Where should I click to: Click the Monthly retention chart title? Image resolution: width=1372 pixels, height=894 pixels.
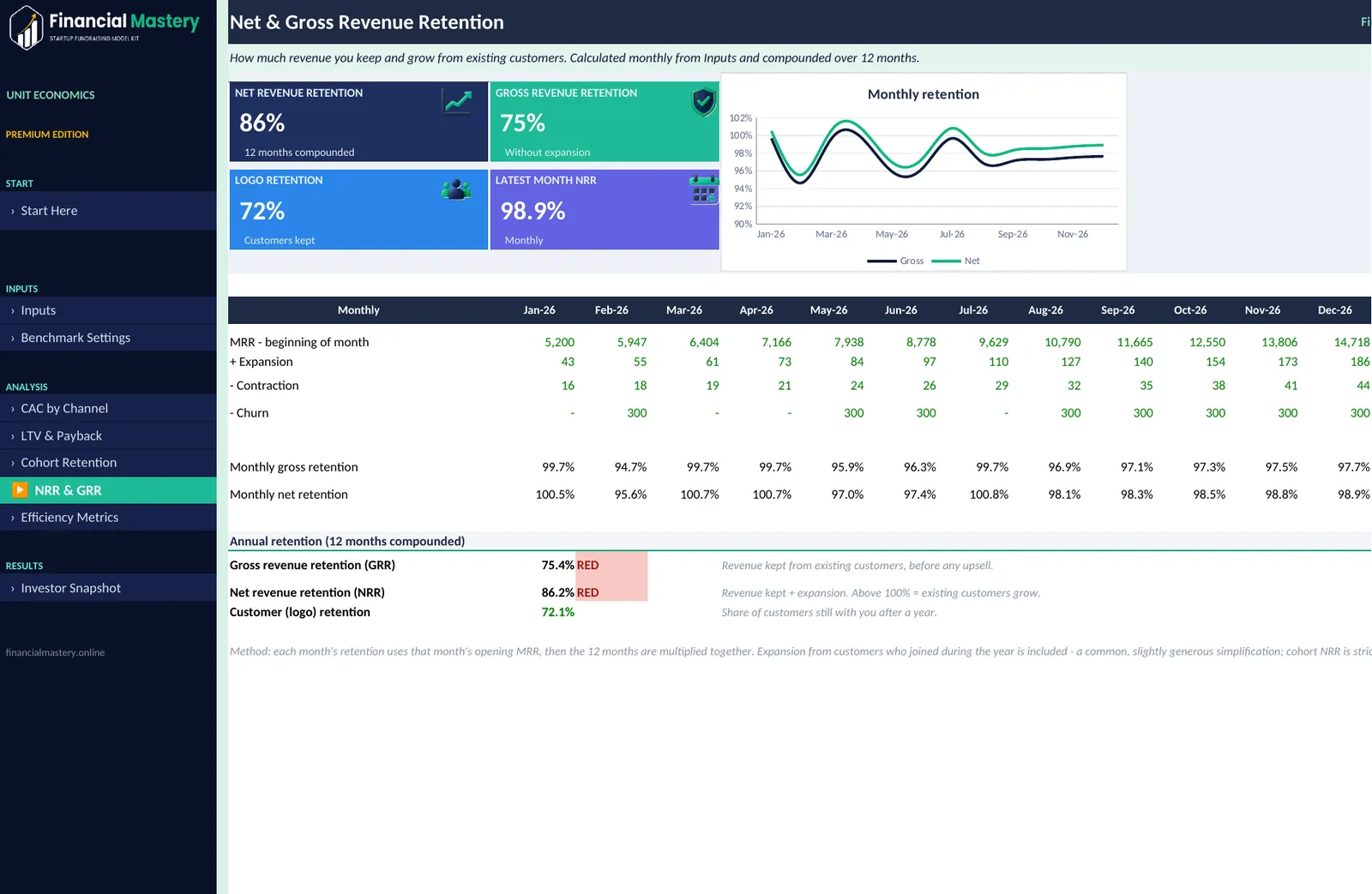924,94
